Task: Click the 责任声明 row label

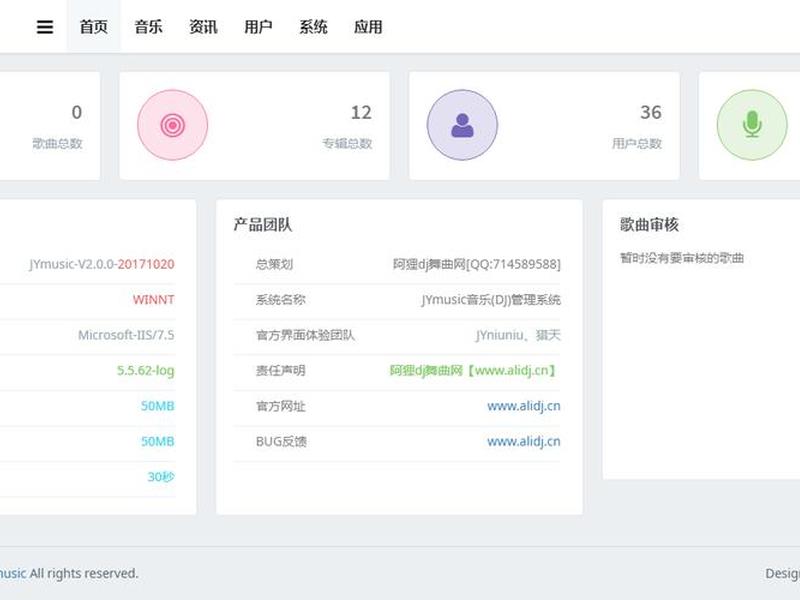Action: pyautogui.click(x=281, y=370)
